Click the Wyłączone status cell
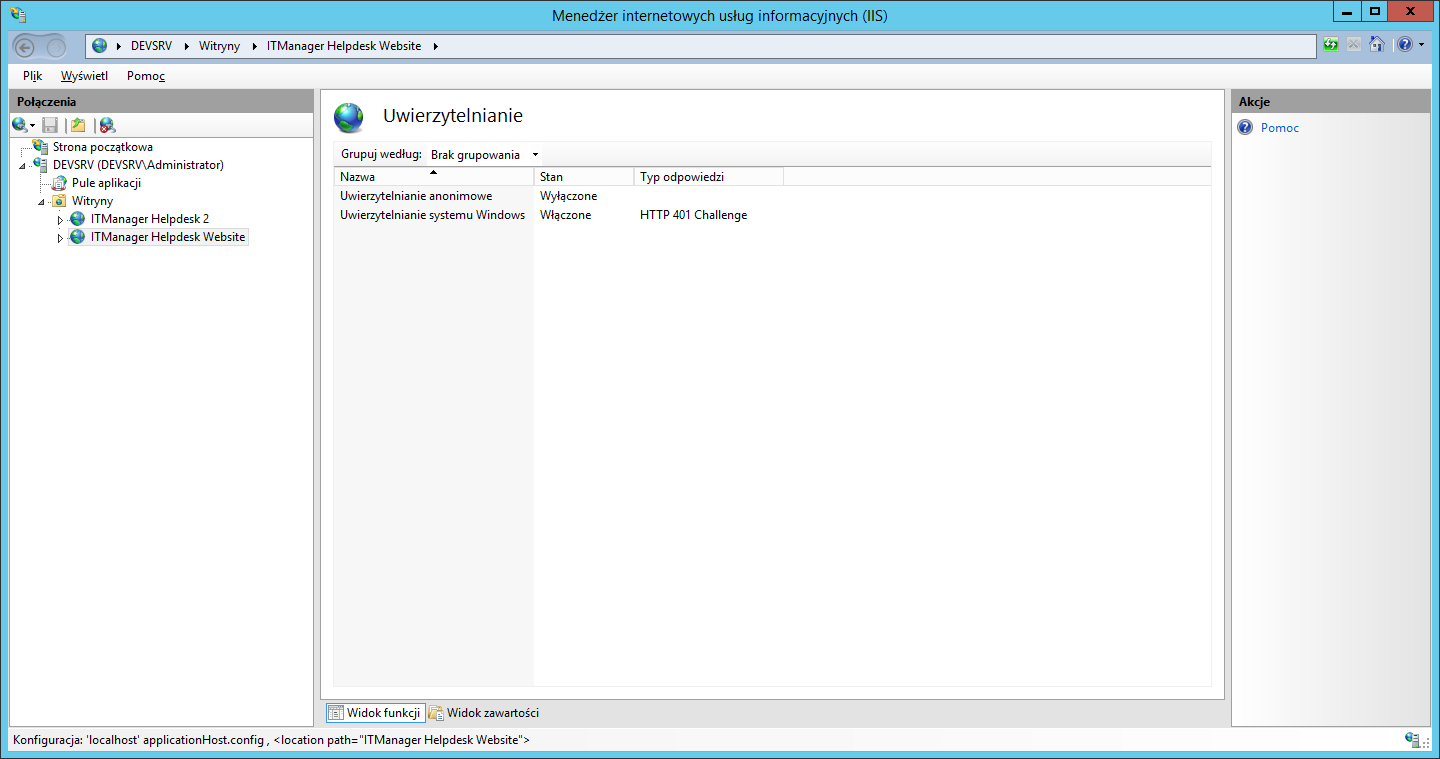The image size is (1440, 759). 568,196
